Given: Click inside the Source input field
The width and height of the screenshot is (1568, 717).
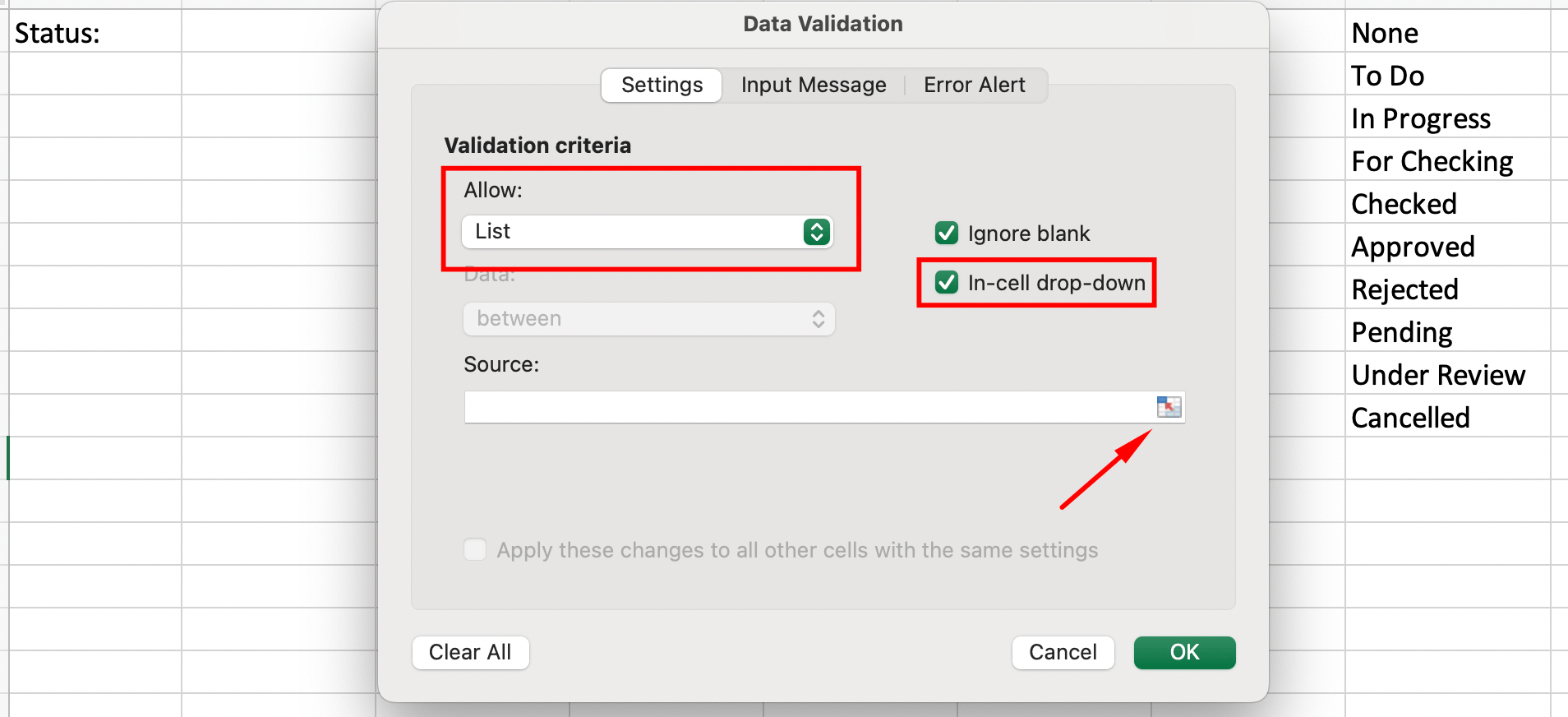Looking at the screenshot, I should (x=805, y=407).
